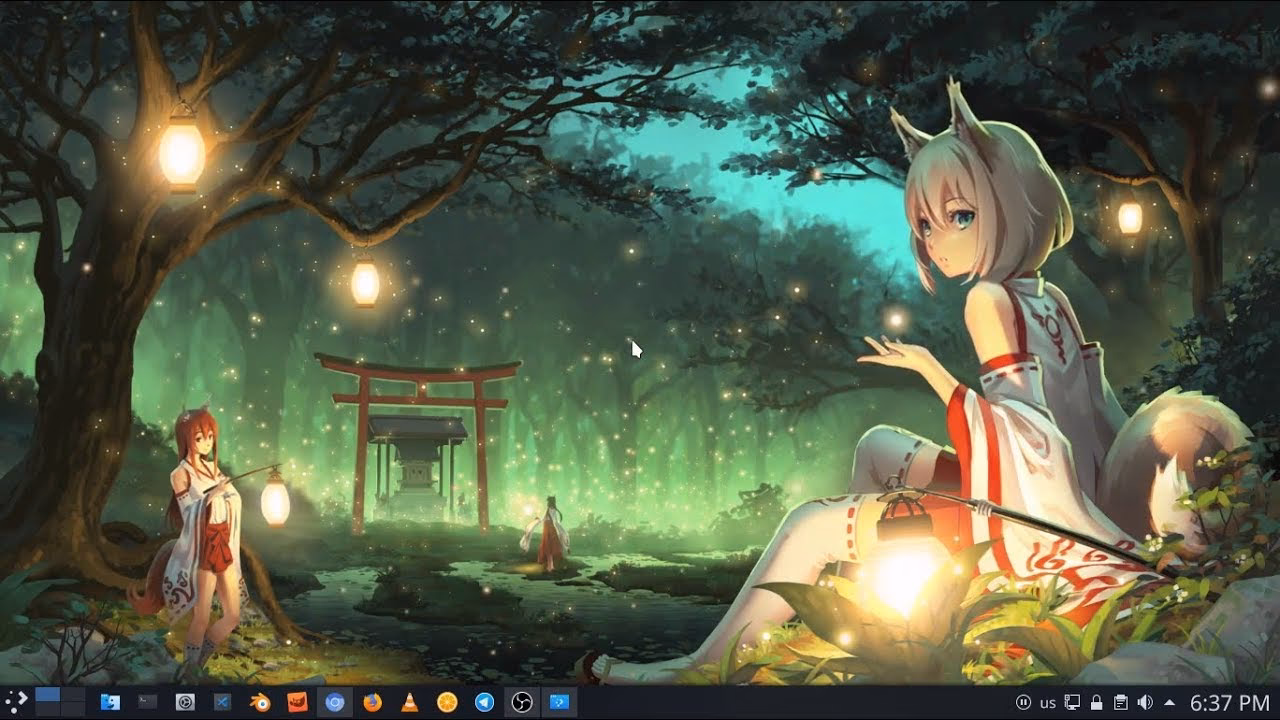Image resolution: width=1280 pixels, height=720 pixels.
Task: Launch Visual Studio Code from the taskbar
Action: pos(222,702)
